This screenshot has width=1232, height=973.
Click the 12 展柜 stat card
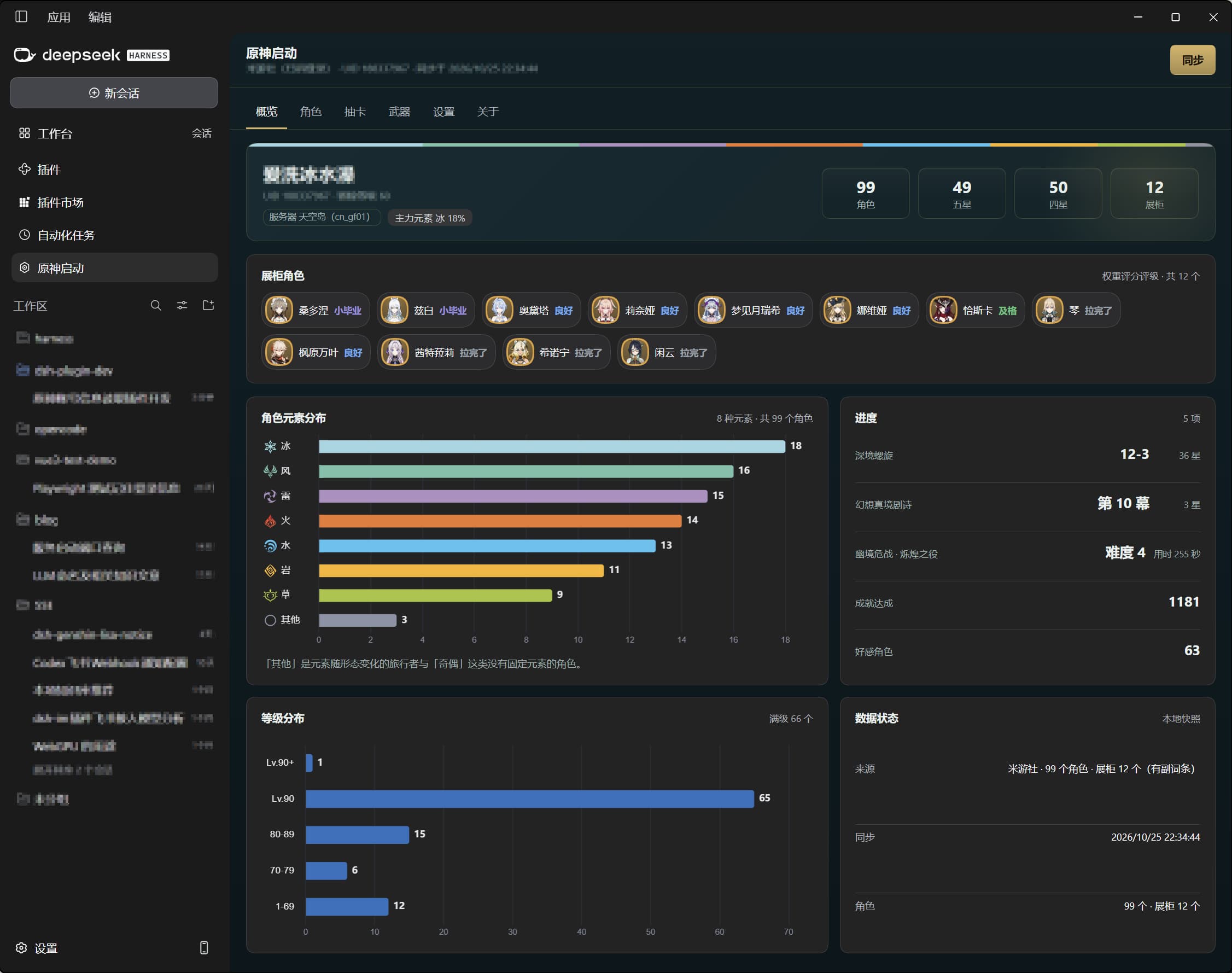(x=1154, y=193)
